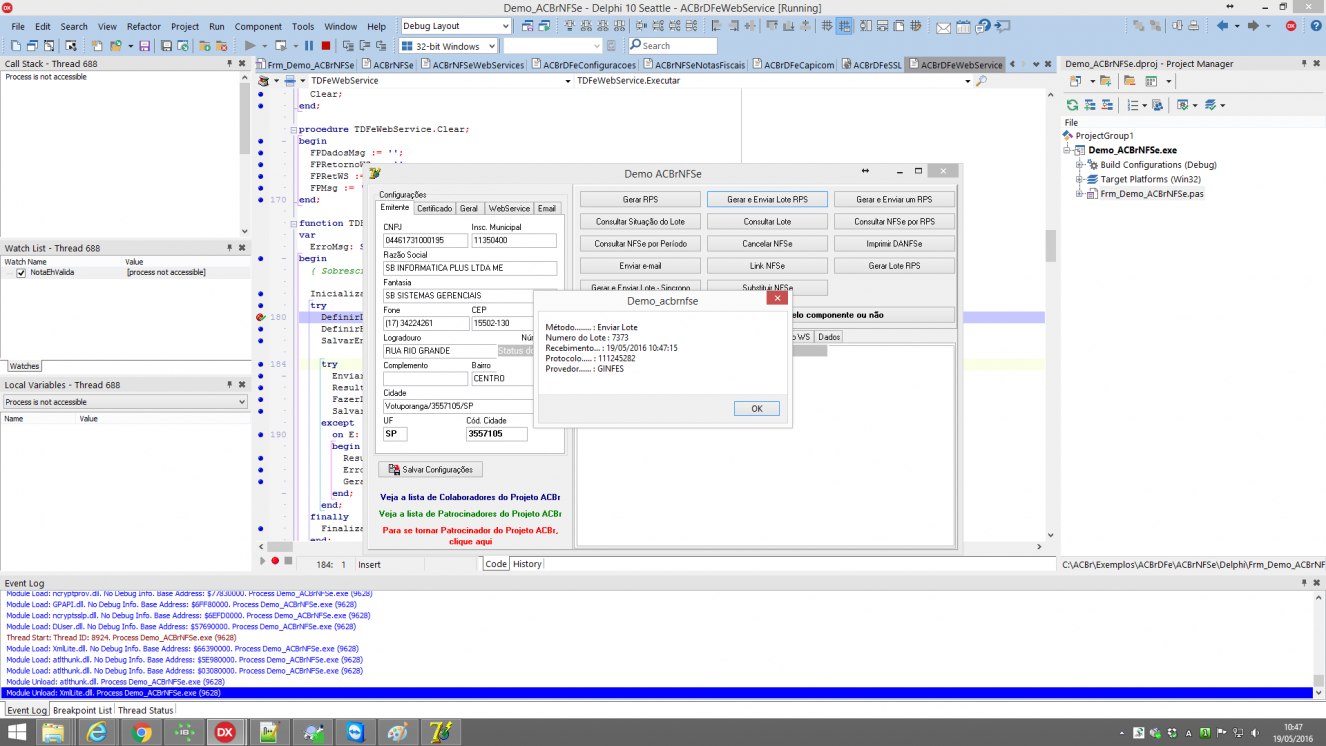Click Collapse All in Project Manager
The height and width of the screenshot is (746, 1326).
point(1107,105)
